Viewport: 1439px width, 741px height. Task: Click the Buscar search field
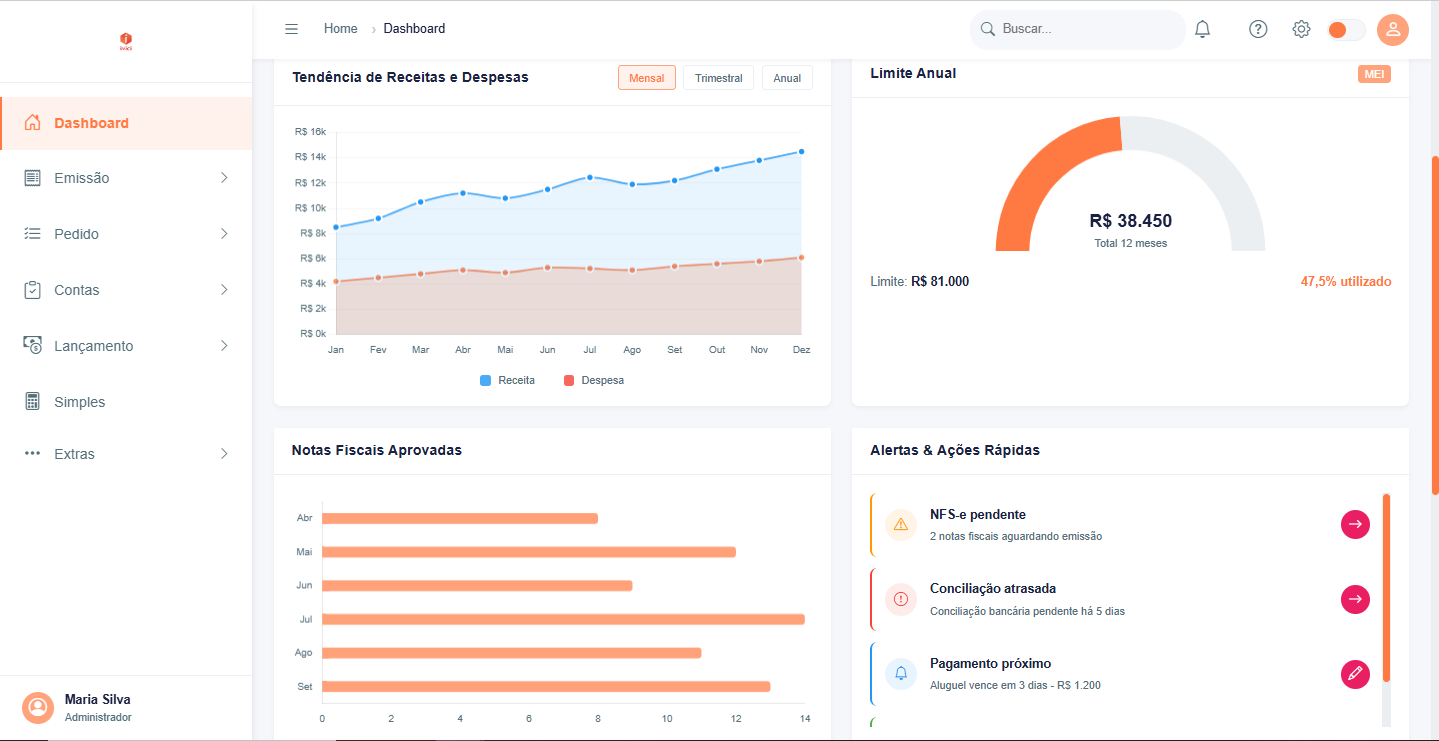click(1077, 29)
